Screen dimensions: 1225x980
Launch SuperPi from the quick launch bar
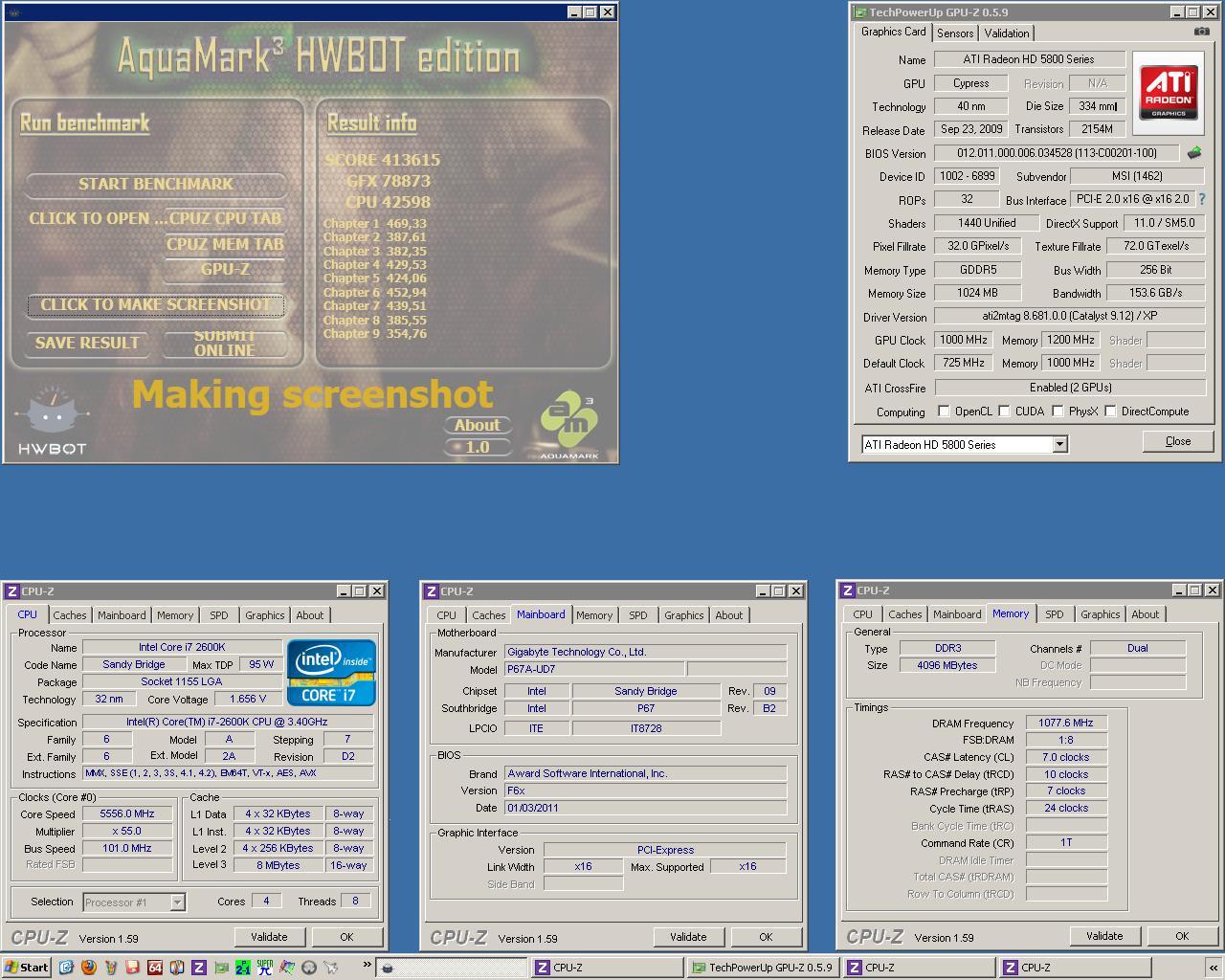[x=265, y=968]
